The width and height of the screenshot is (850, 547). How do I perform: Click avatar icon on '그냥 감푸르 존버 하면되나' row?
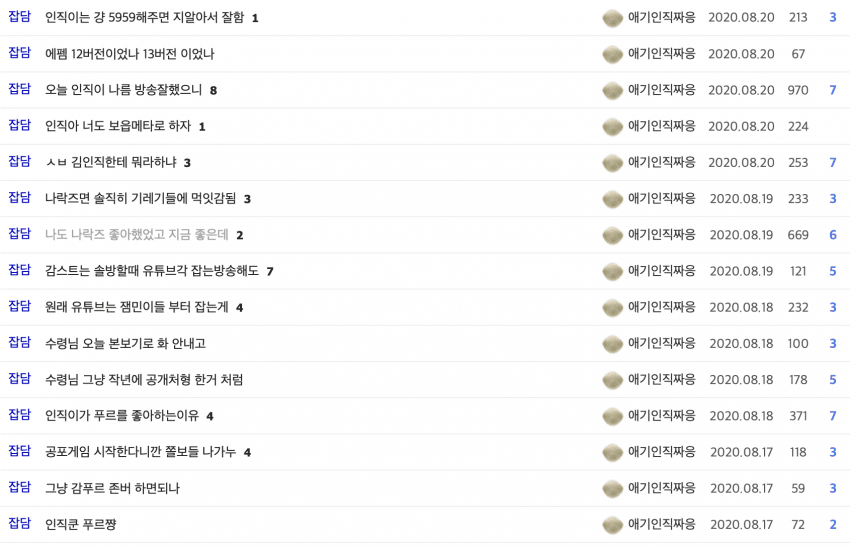tap(613, 488)
